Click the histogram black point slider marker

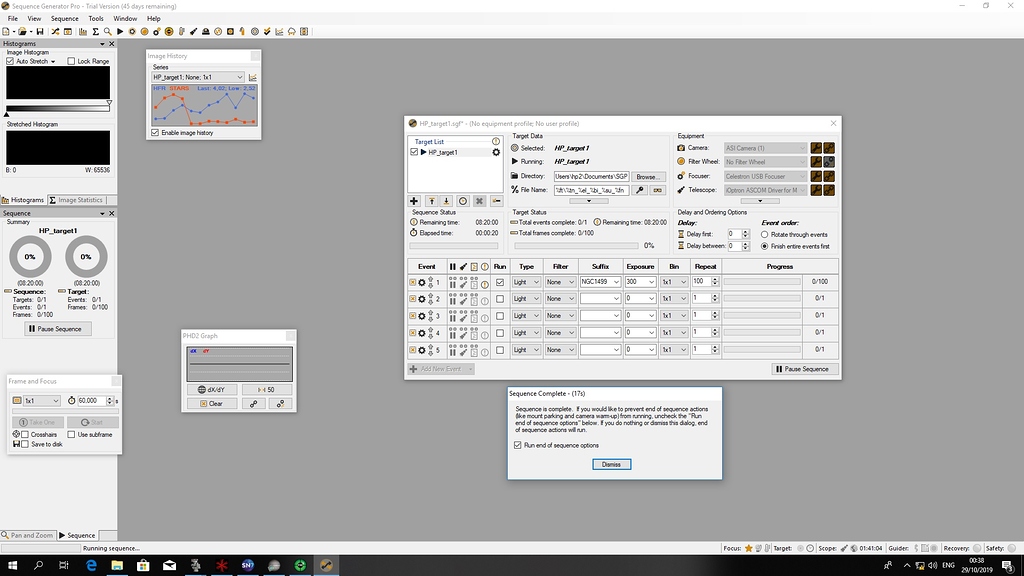(x=7, y=114)
